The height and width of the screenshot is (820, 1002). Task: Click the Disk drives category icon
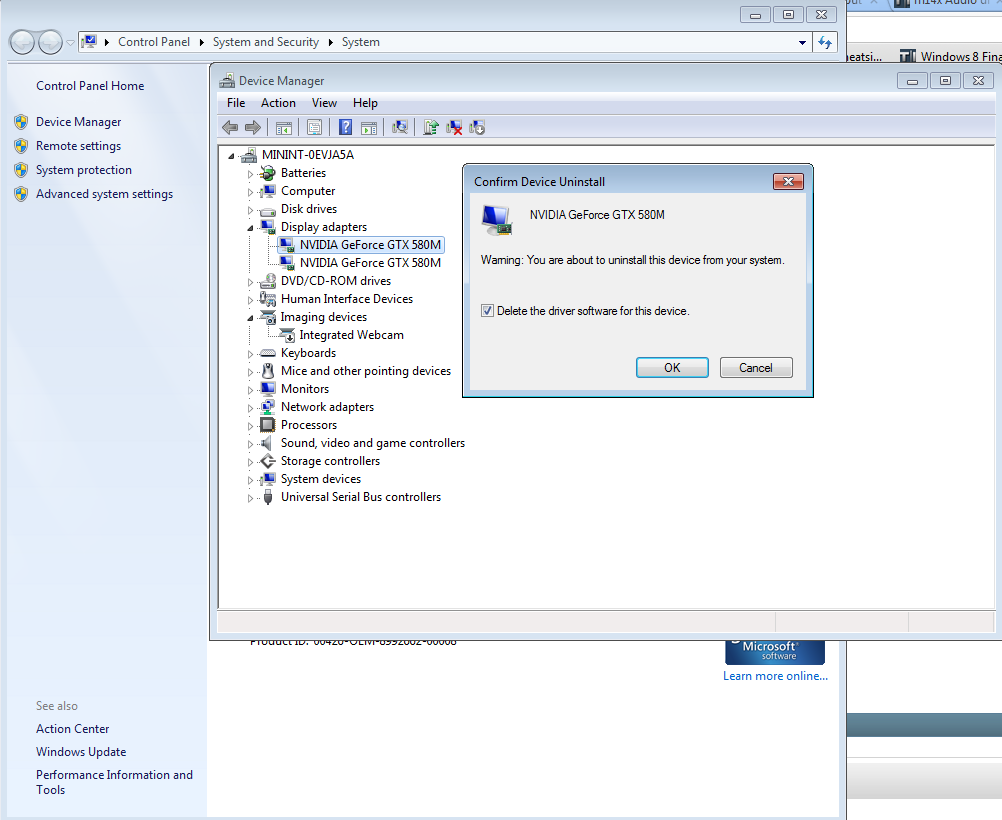268,210
